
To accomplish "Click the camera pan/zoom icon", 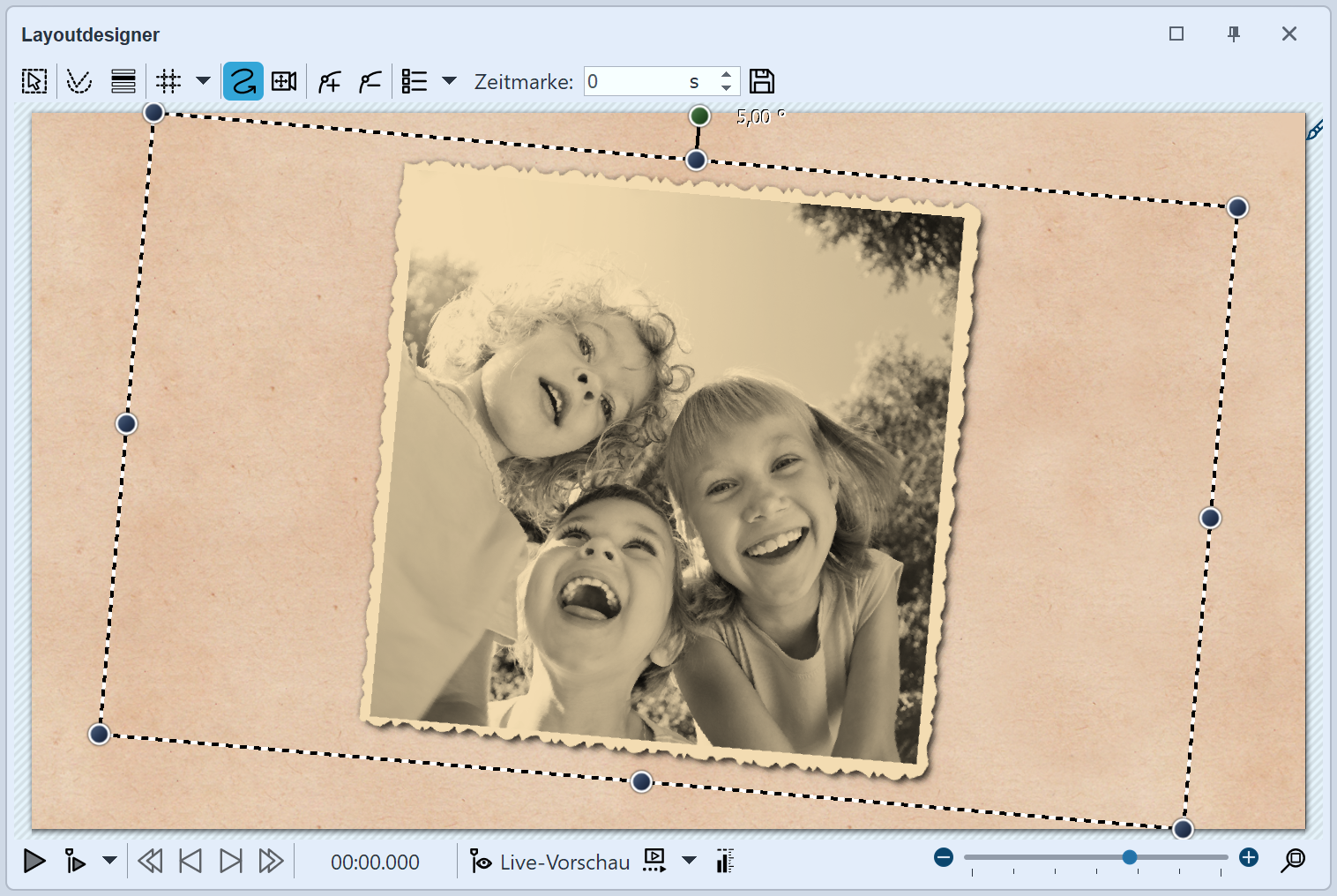I will click(283, 81).
